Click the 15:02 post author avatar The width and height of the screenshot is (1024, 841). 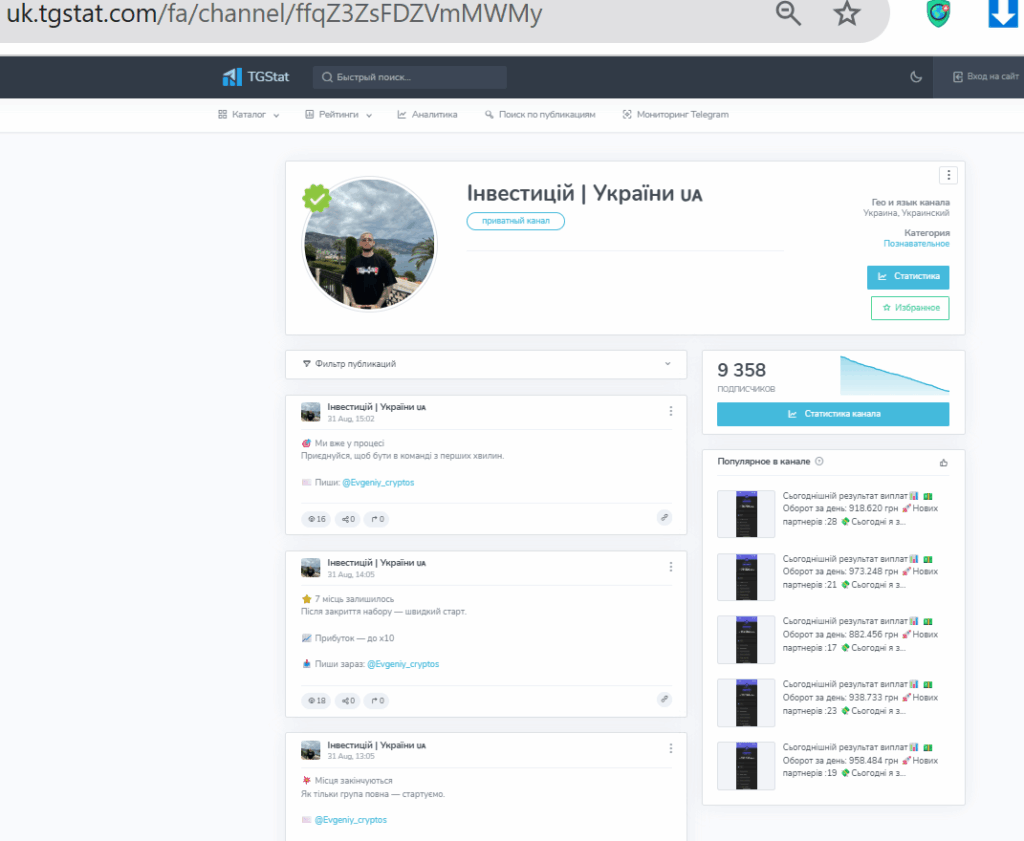click(311, 412)
